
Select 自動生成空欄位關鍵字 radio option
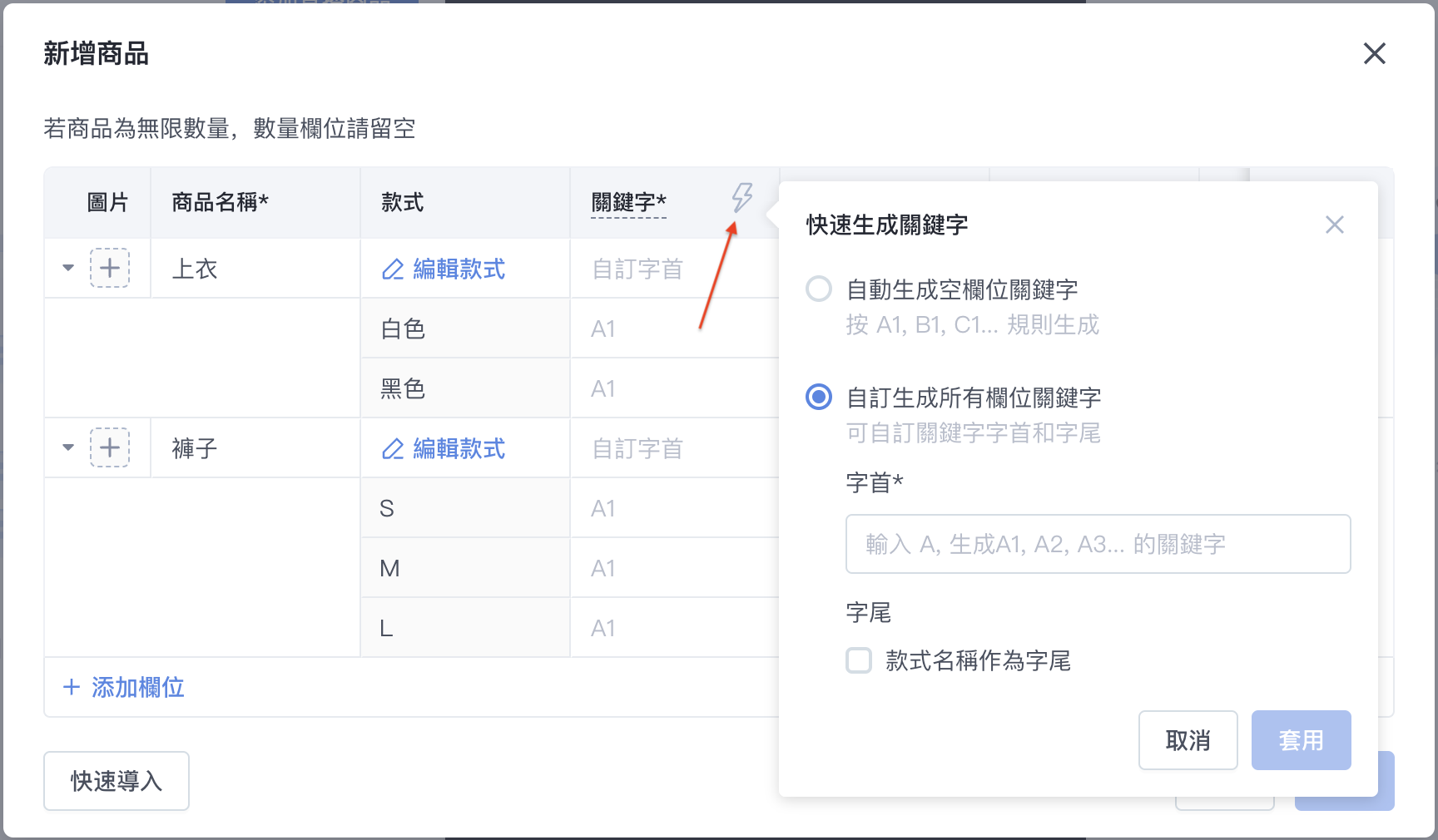point(819,289)
